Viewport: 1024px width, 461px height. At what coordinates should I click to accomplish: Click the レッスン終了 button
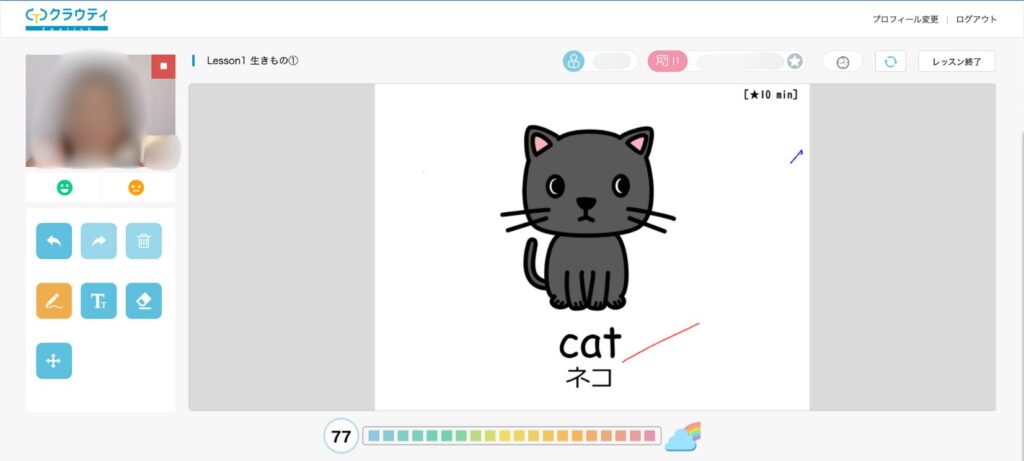[x=956, y=62]
